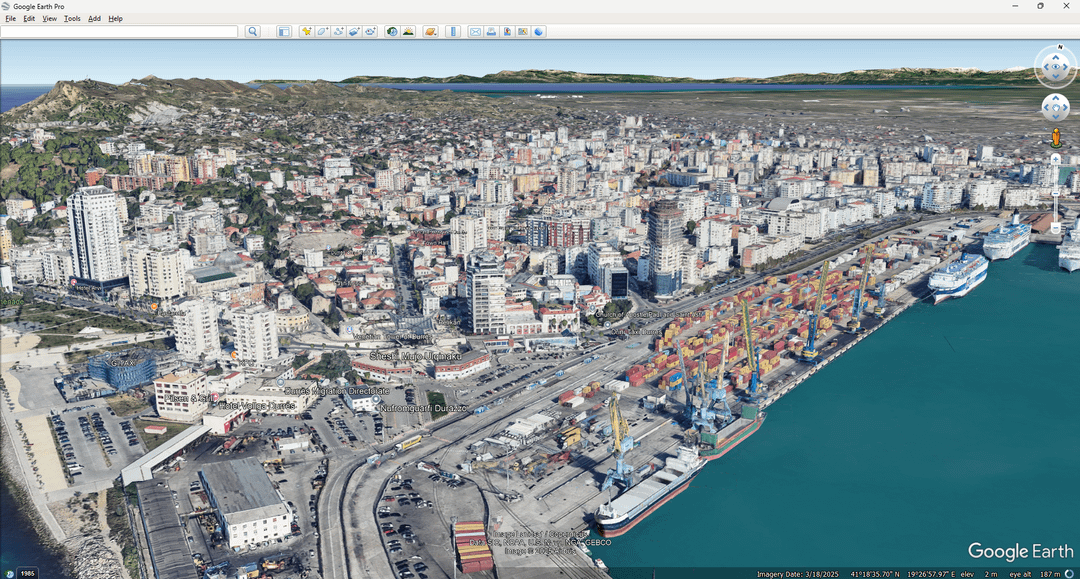Click the Print toolbar icon

click(491, 32)
